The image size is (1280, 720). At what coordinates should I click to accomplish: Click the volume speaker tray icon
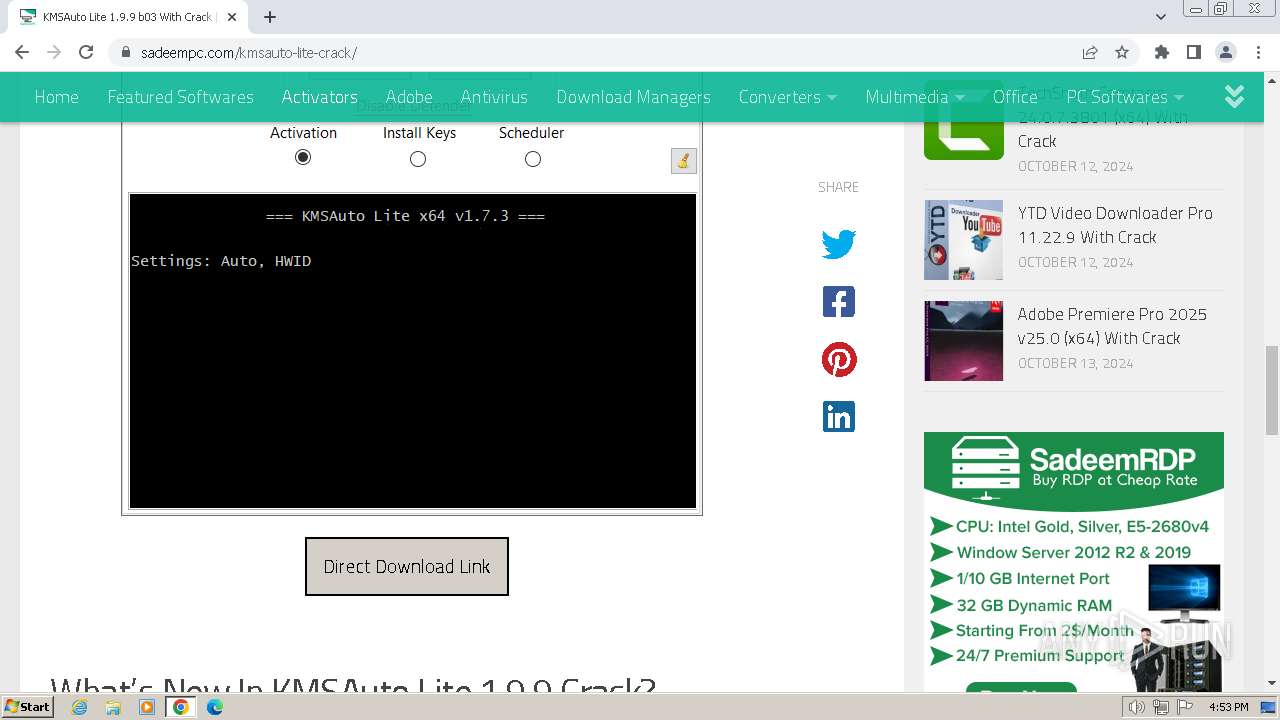[x=1136, y=707]
